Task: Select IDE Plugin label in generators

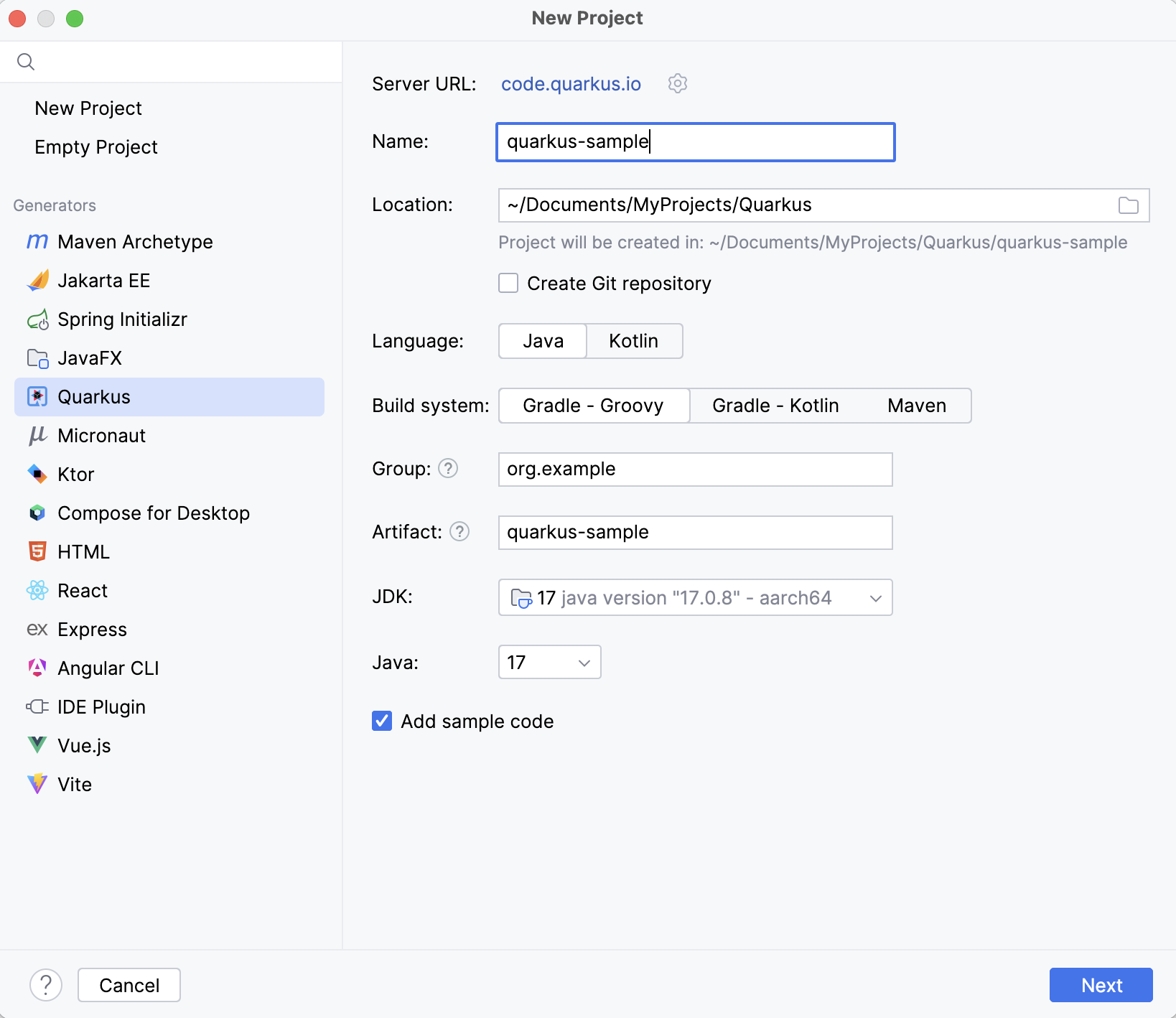Action: pos(102,707)
